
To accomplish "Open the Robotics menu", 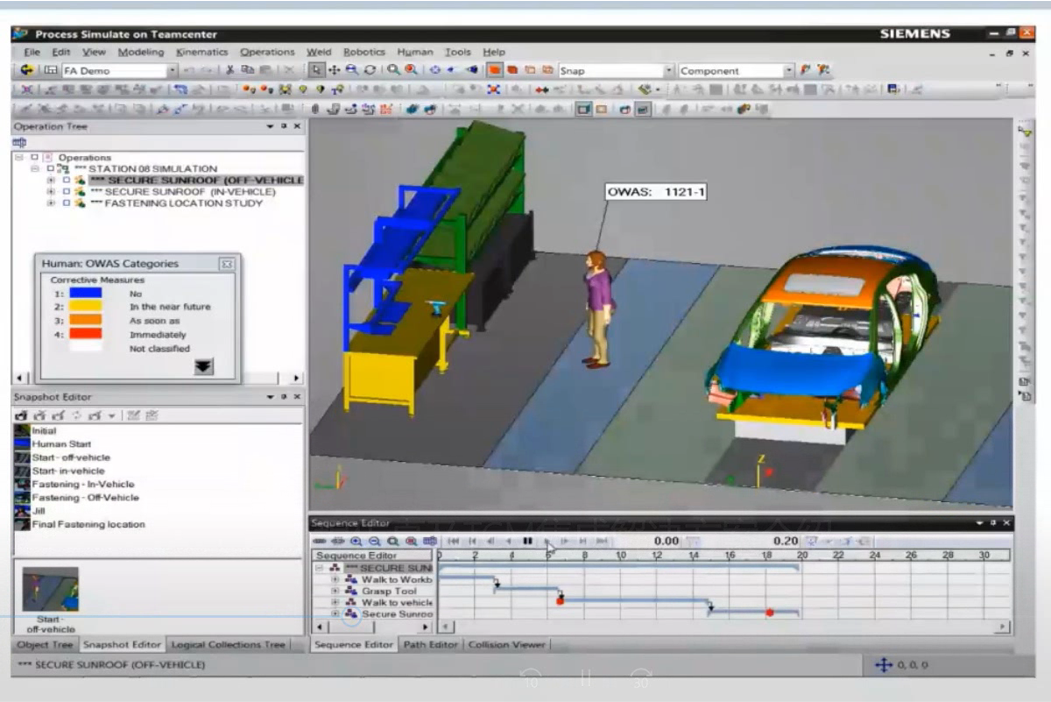I will click(364, 52).
